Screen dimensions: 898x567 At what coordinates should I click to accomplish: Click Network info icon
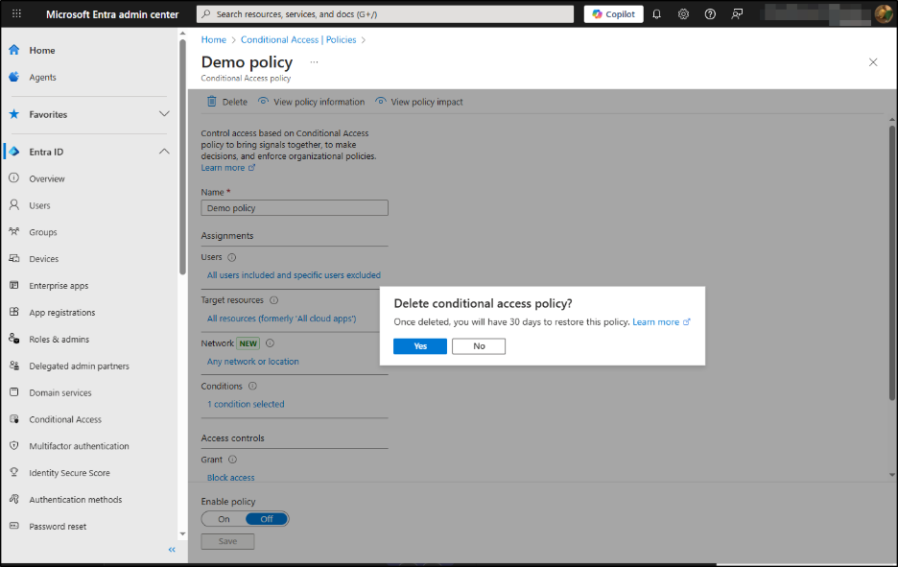[270, 343]
